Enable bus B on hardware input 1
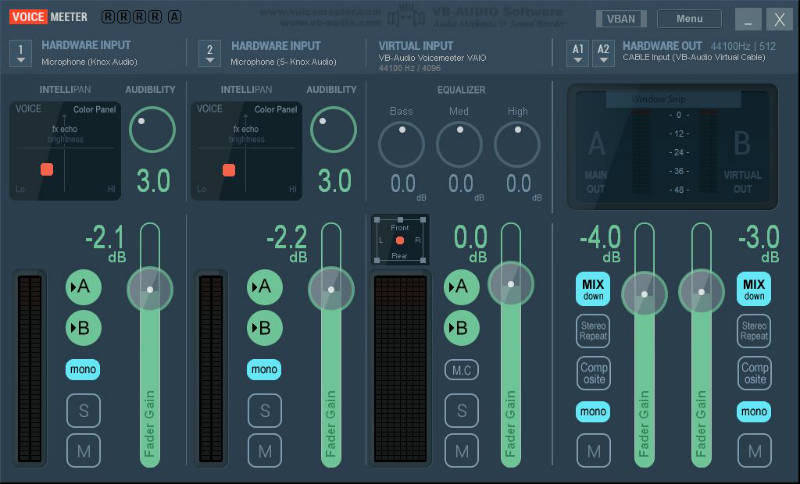The height and width of the screenshot is (484, 800). tap(84, 328)
